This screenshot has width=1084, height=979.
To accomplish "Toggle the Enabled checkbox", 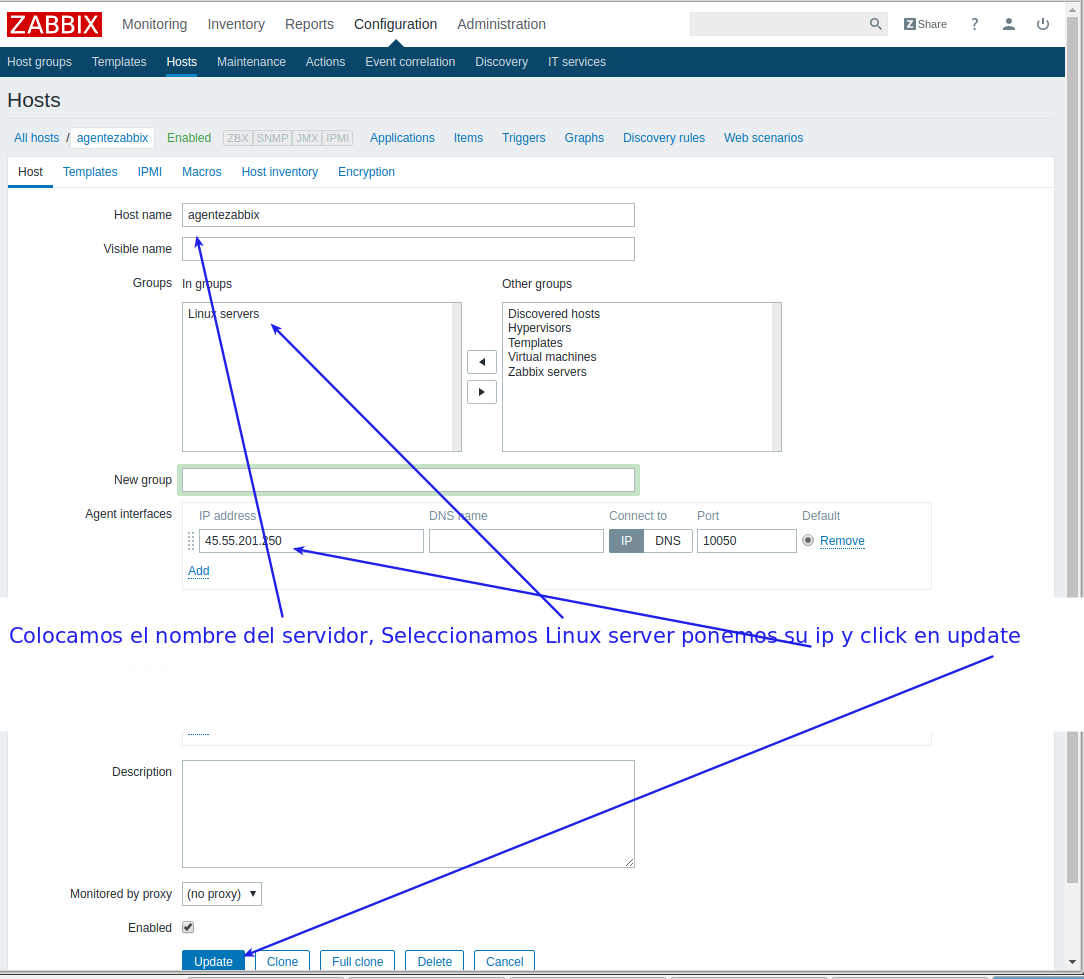I will click(x=188, y=927).
